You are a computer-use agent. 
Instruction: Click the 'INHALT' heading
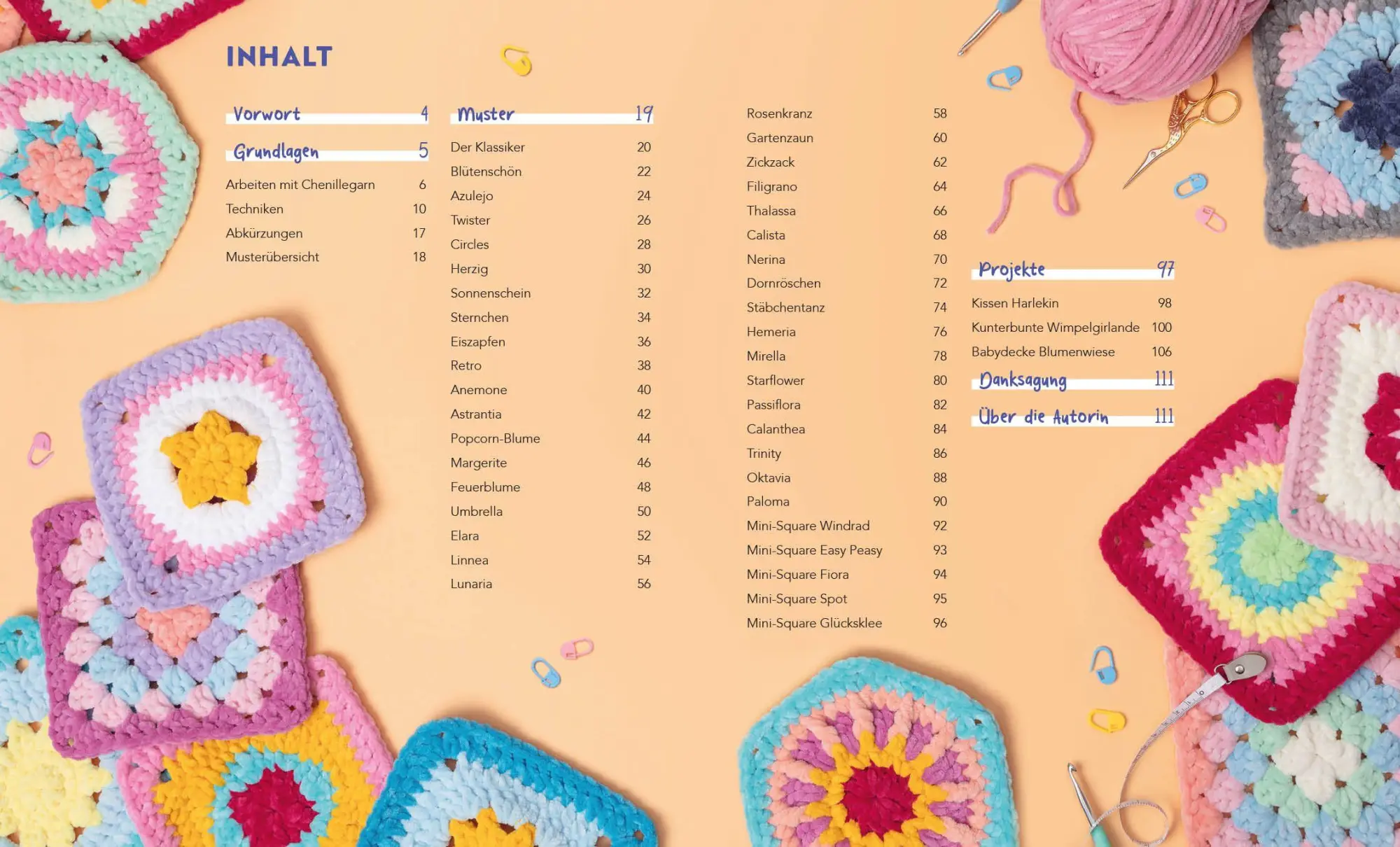click(279, 57)
